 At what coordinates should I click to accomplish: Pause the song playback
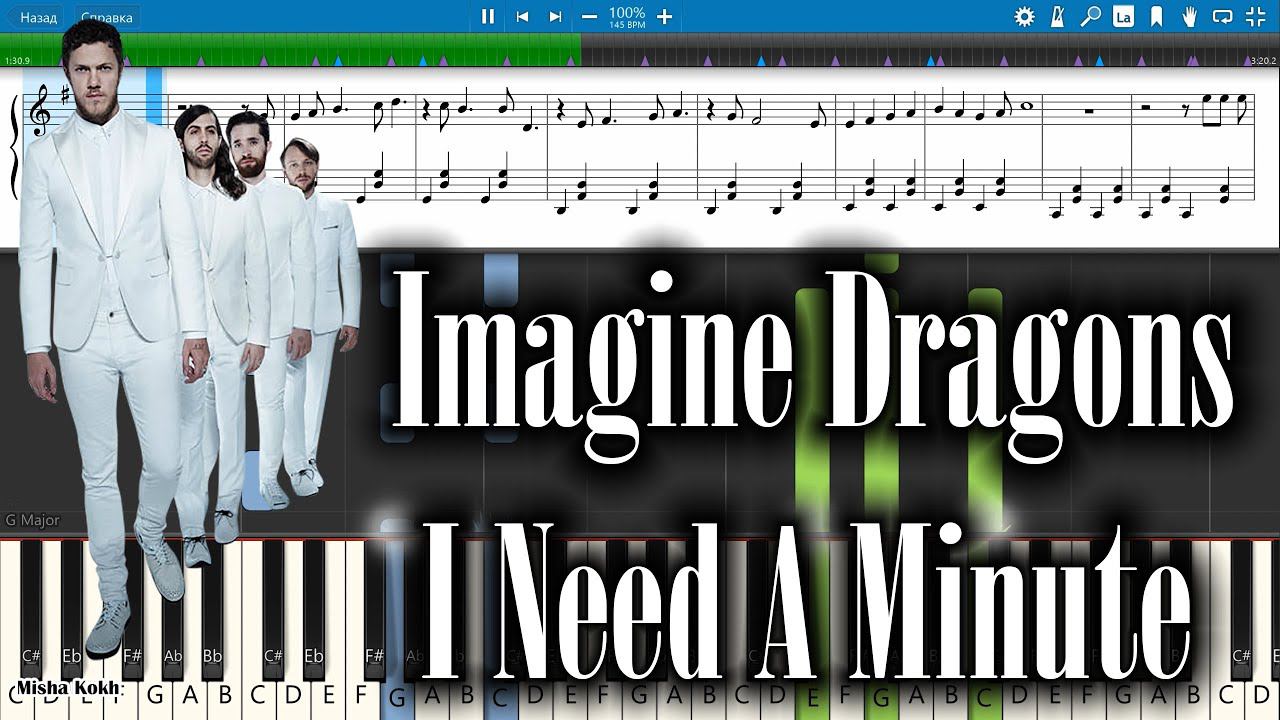point(488,16)
